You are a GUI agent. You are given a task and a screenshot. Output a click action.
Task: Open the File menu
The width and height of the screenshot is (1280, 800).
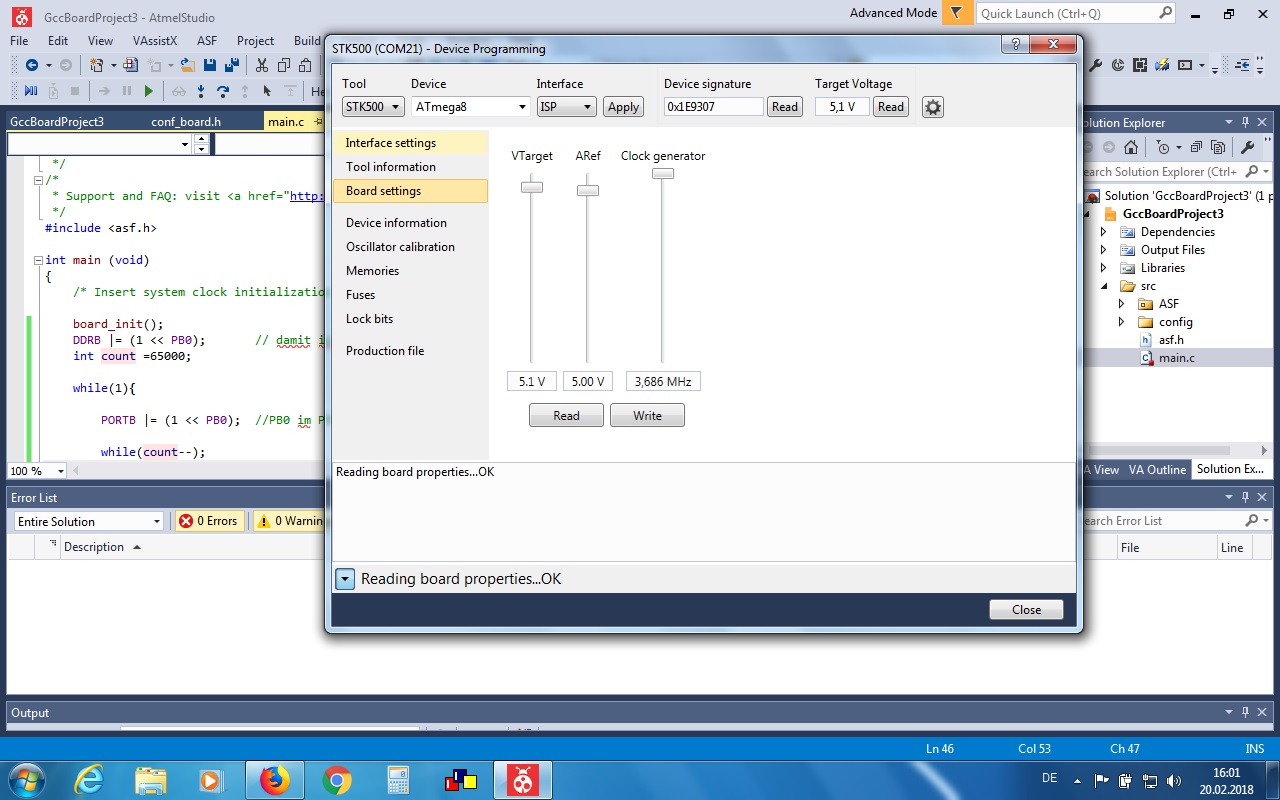click(x=19, y=41)
